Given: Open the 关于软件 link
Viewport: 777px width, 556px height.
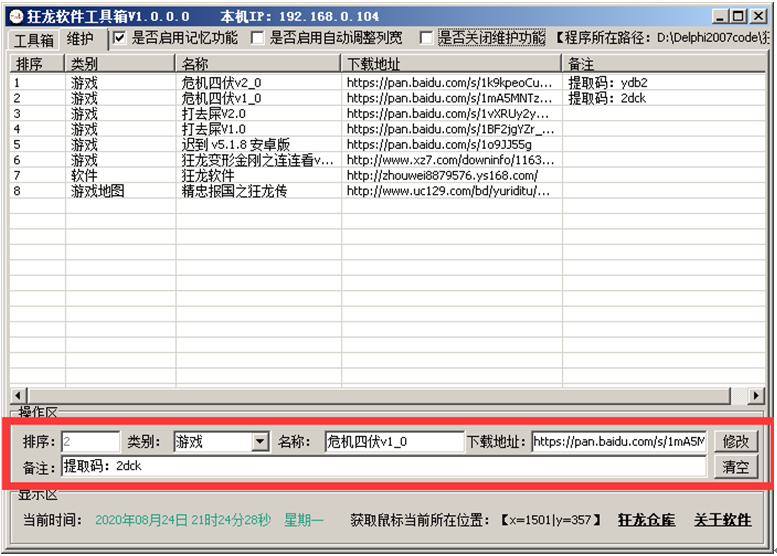Looking at the screenshot, I should pyautogui.click(x=722, y=520).
